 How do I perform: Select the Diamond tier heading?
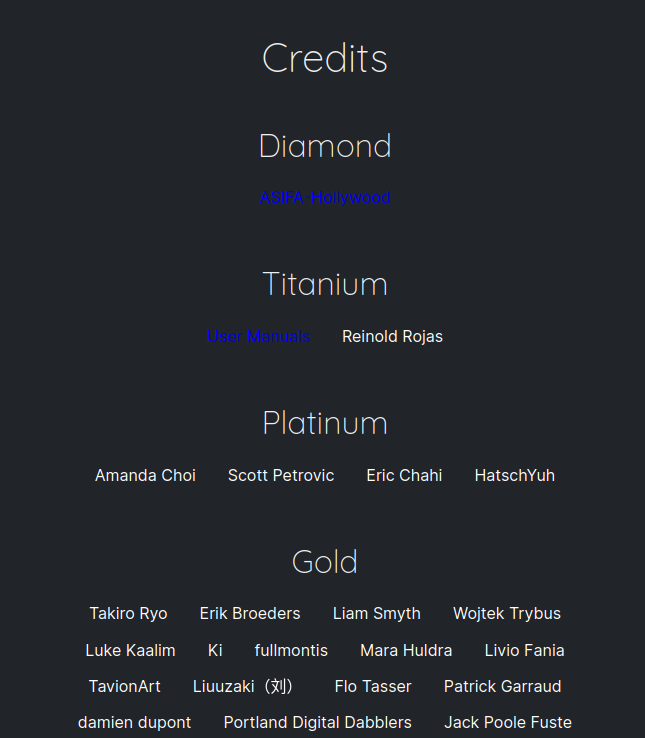coord(325,146)
